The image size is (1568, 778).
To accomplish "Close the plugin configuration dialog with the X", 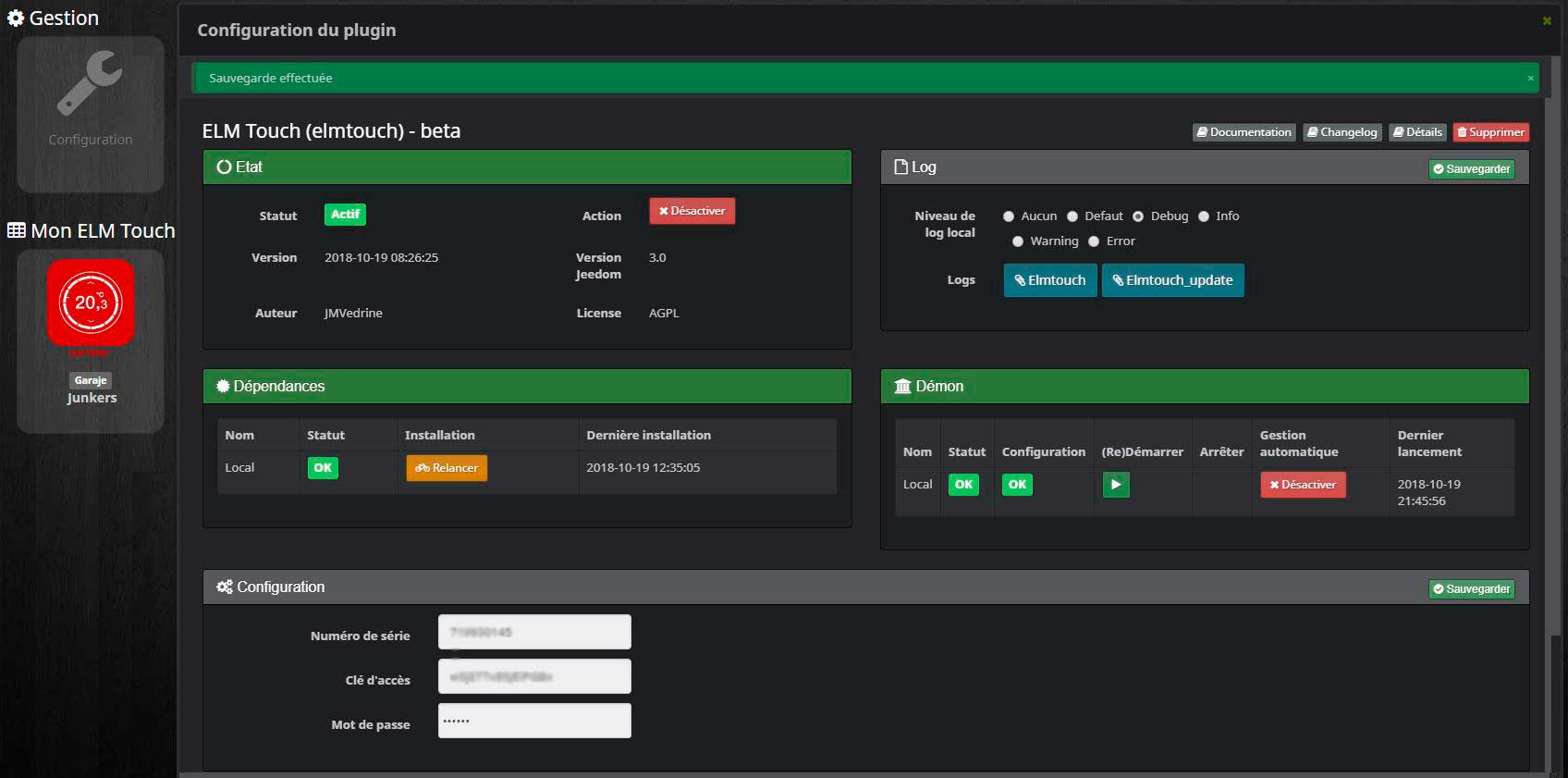I will click(1546, 20).
